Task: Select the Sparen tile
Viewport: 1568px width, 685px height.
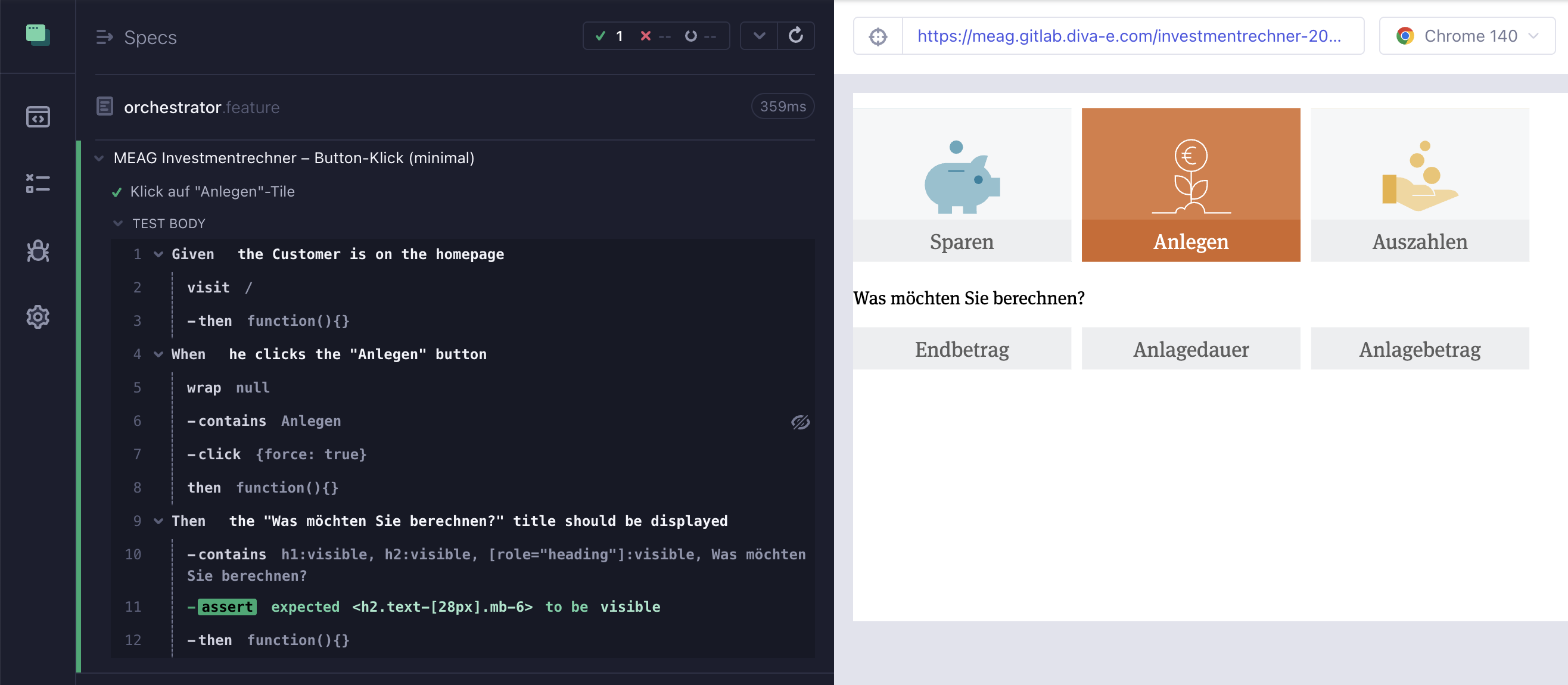Action: point(962,184)
